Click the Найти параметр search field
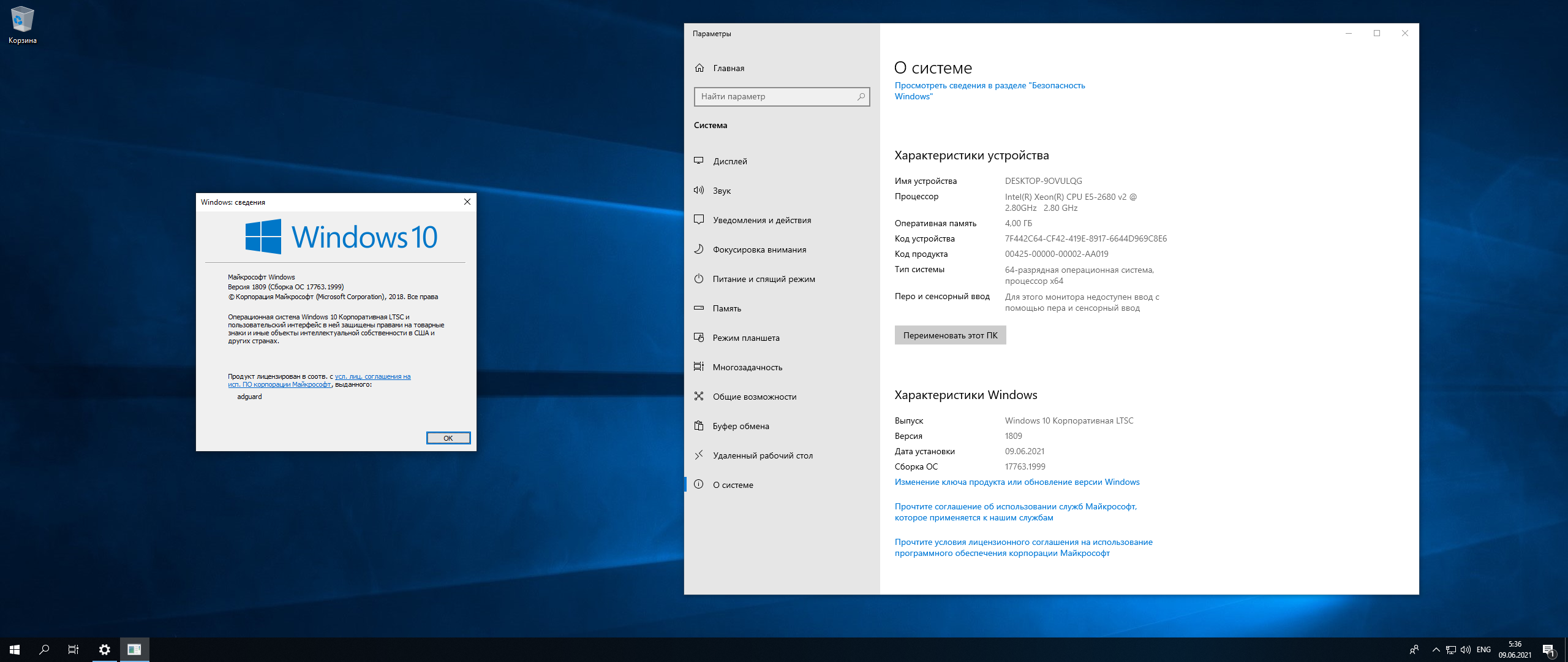The width and height of the screenshot is (1568, 662). pos(782,96)
